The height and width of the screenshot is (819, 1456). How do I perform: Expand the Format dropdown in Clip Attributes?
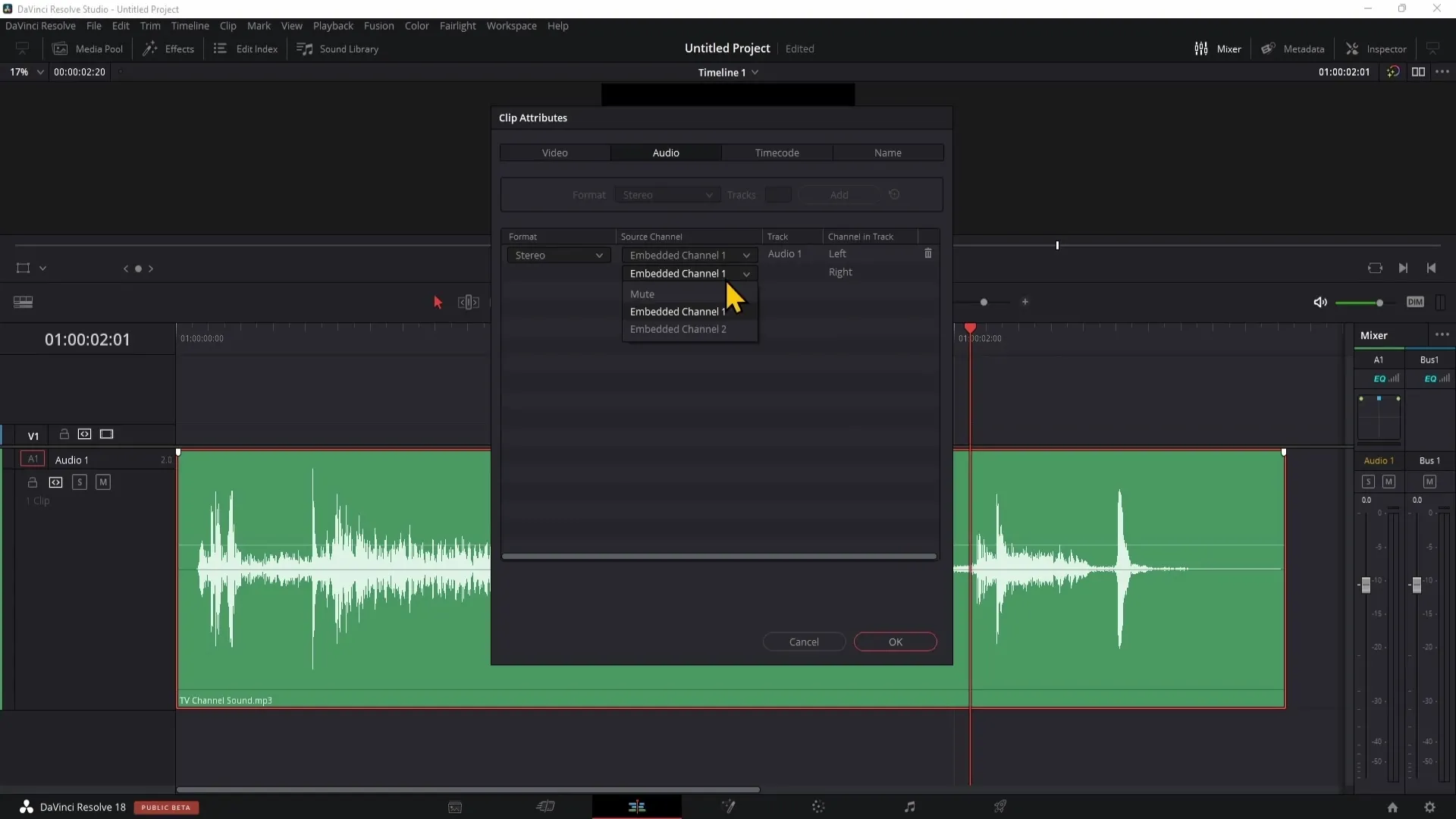558,255
